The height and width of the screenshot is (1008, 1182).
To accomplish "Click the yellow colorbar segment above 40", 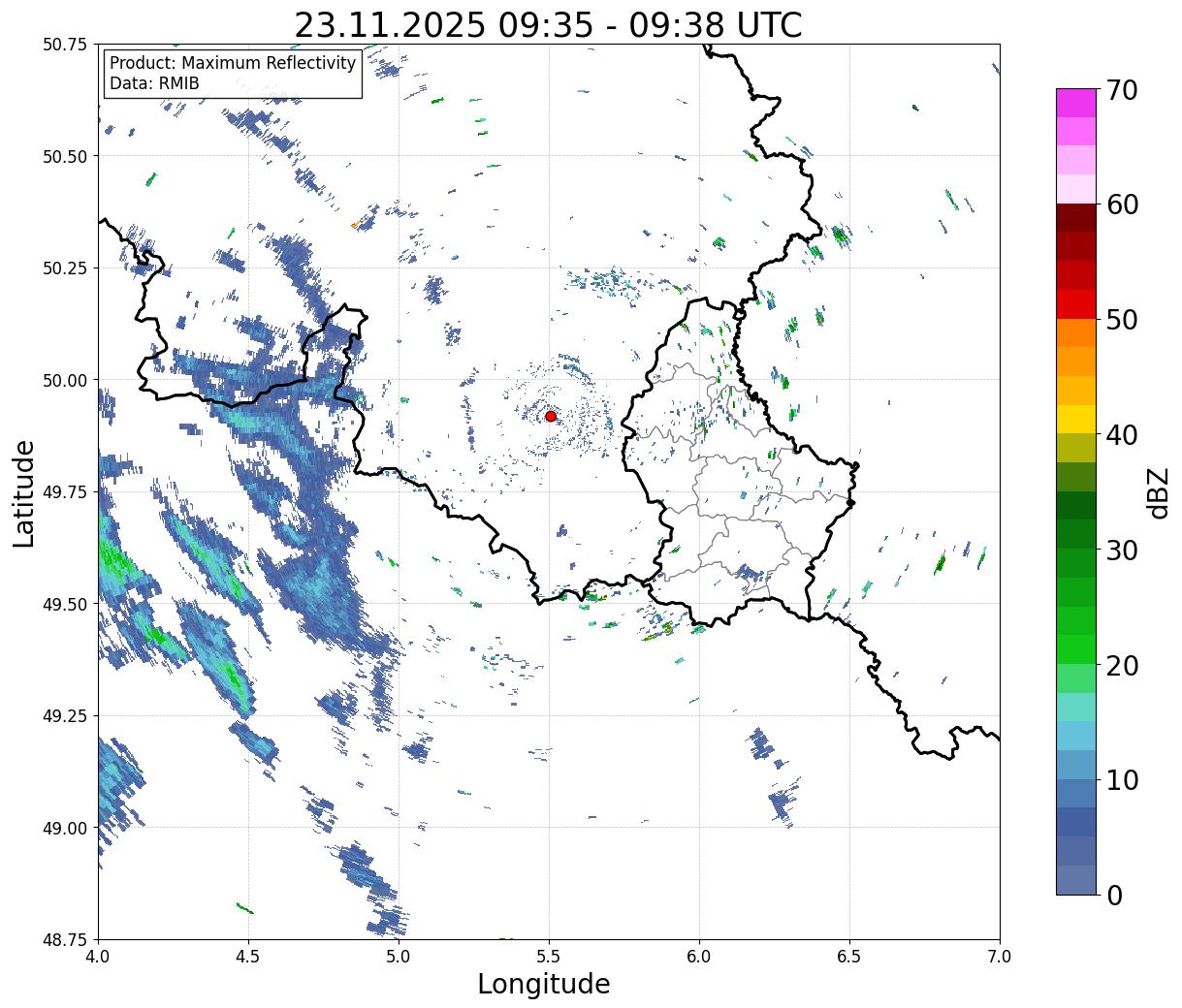I will 1076,419.
